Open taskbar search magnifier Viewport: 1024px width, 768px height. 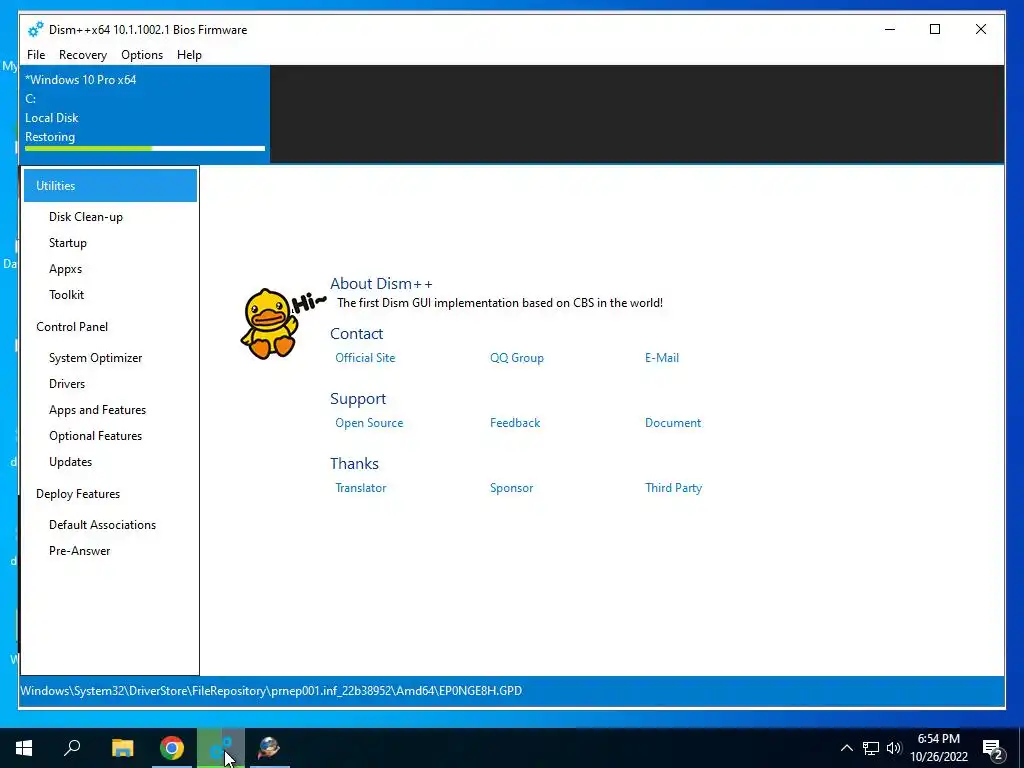72,748
